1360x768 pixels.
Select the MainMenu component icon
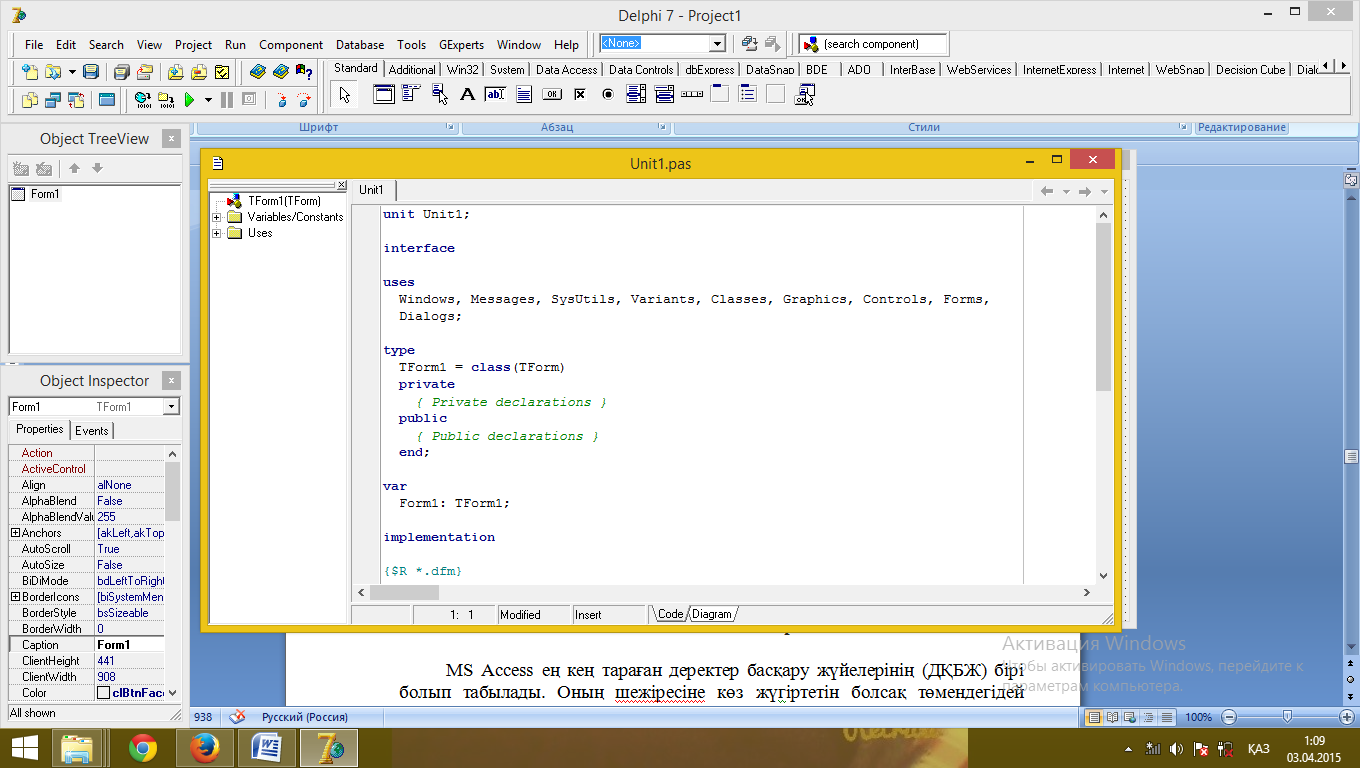click(x=411, y=95)
